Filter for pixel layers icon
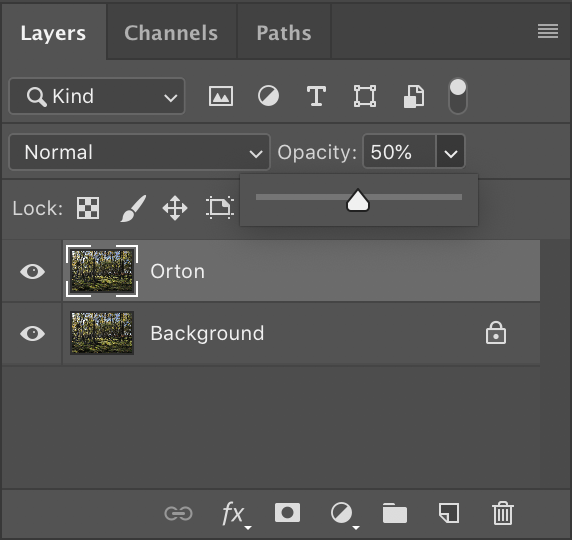The image size is (572, 540). click(221, 96)
